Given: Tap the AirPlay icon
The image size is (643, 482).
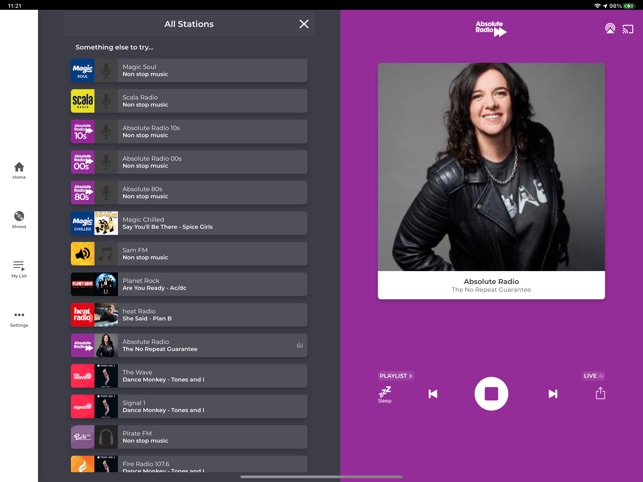Looking at the screenshot, I should (610, 28).
